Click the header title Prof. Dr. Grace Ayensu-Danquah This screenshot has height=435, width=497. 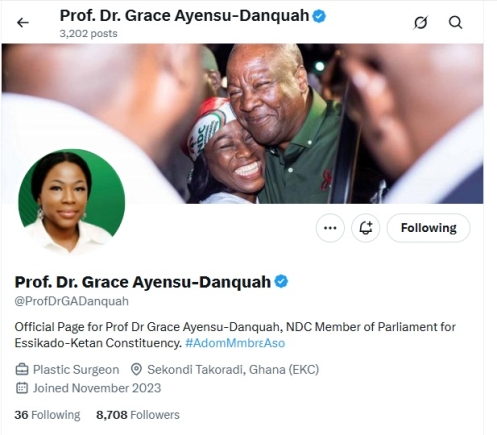(184, 16)
